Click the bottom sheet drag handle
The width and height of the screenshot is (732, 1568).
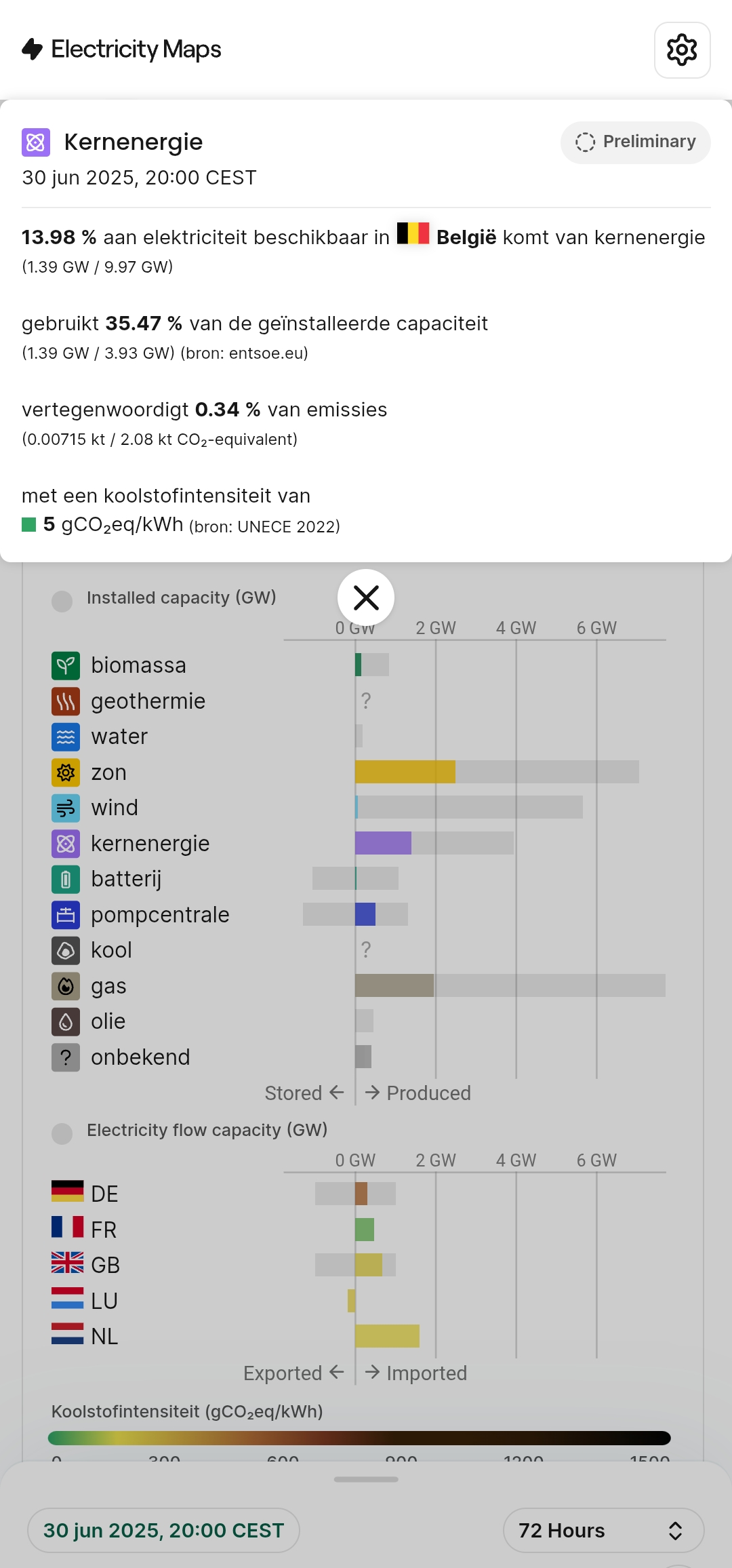click(366, 1479)
